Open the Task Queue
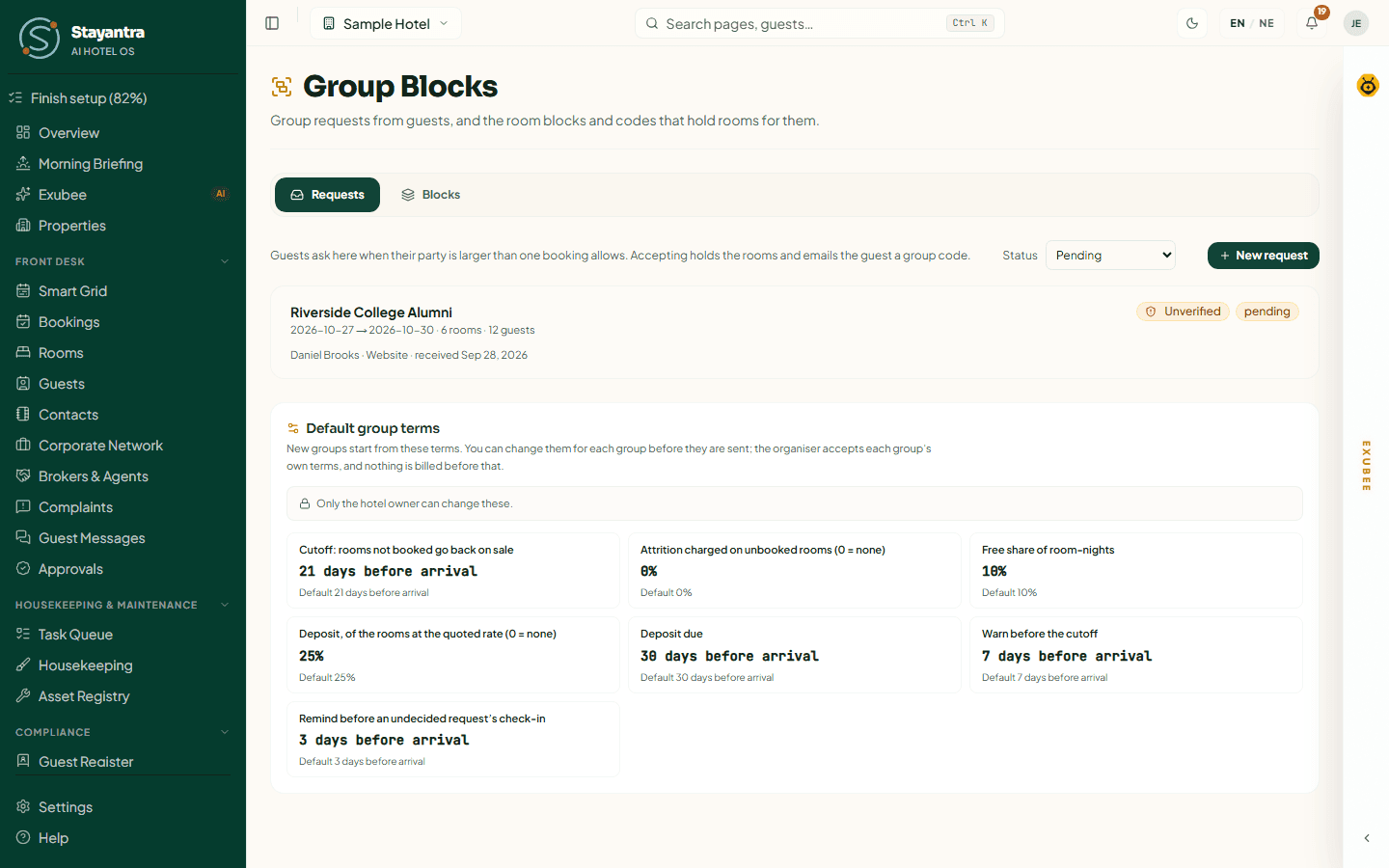This screenshot has width=1389, height=868. click(123, 635)
